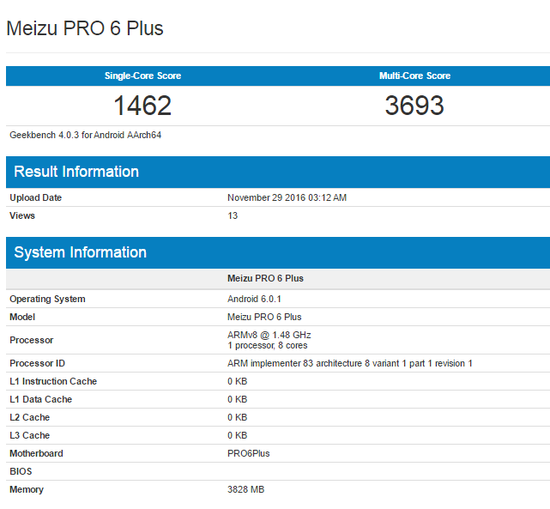Click the Meizu PRO 6 Plus page title
Image resolution: width=550 pixels, height=509 pixels.
coord(85,28)
